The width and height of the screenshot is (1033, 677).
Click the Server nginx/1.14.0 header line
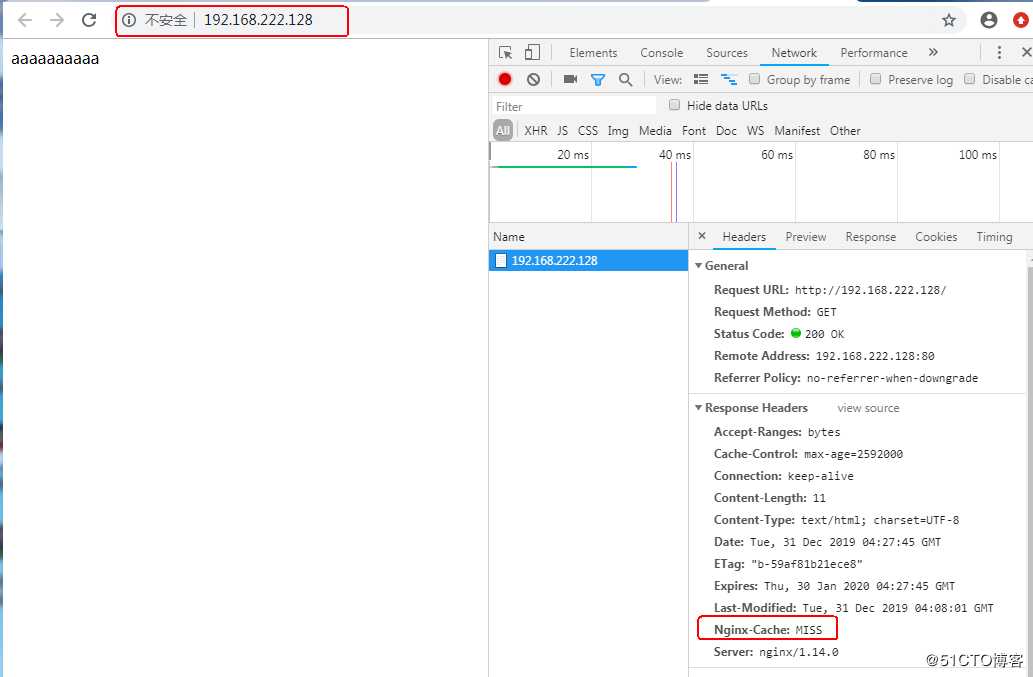tap(776, 652)
